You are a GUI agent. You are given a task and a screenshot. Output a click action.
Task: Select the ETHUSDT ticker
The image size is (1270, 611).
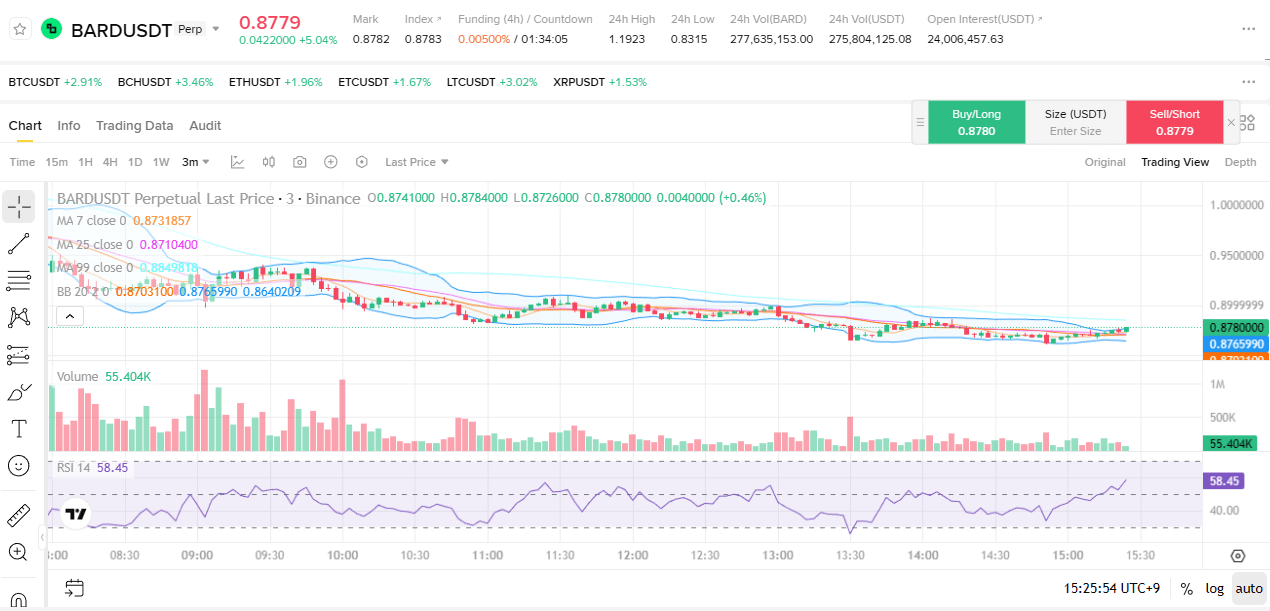point(275,82)
